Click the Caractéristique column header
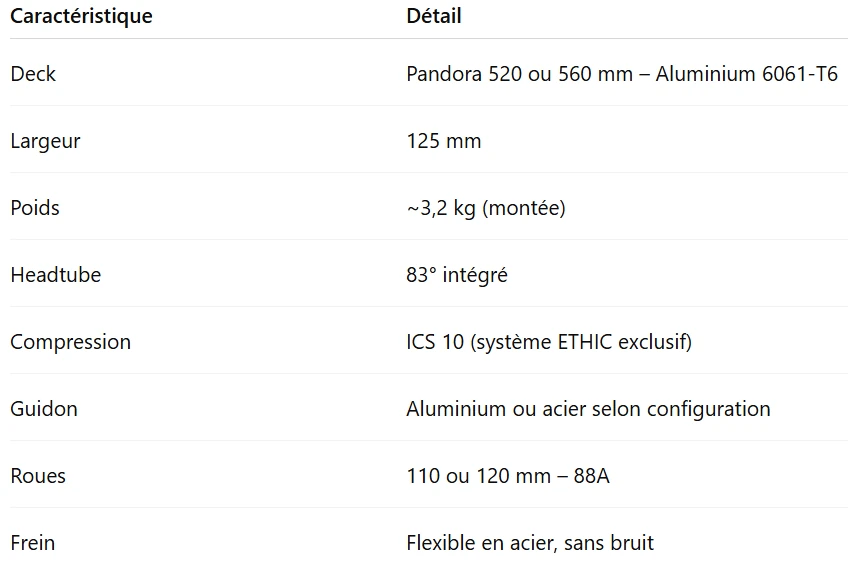This screenshot has height=572, width=848. point(81,16)
